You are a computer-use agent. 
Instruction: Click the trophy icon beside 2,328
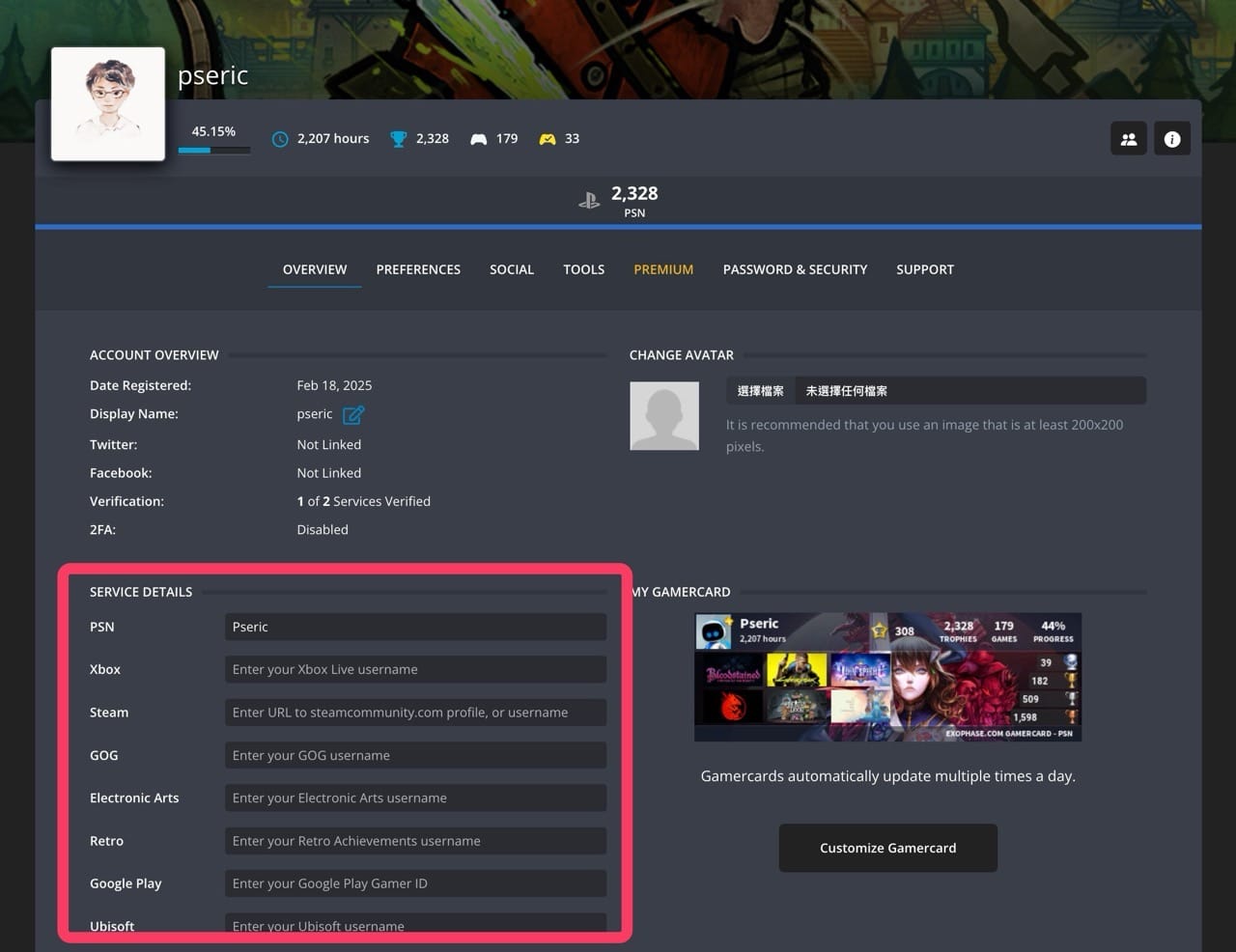tap(398, 139)
